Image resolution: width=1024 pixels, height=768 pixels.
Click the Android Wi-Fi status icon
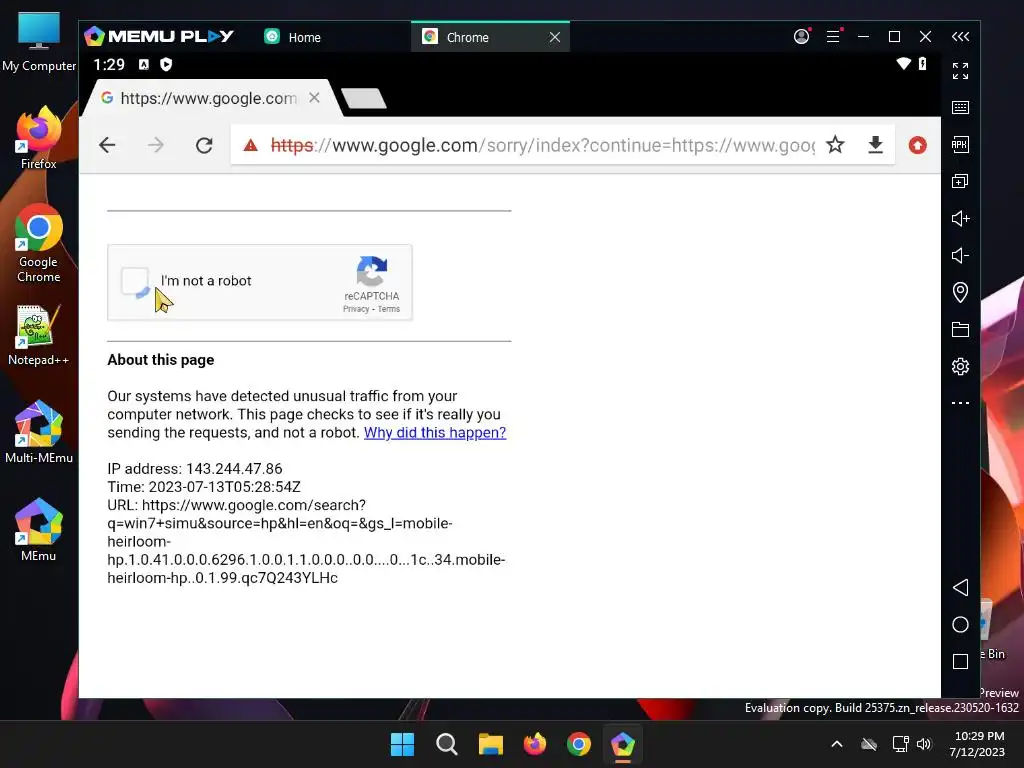pos(903,64)
